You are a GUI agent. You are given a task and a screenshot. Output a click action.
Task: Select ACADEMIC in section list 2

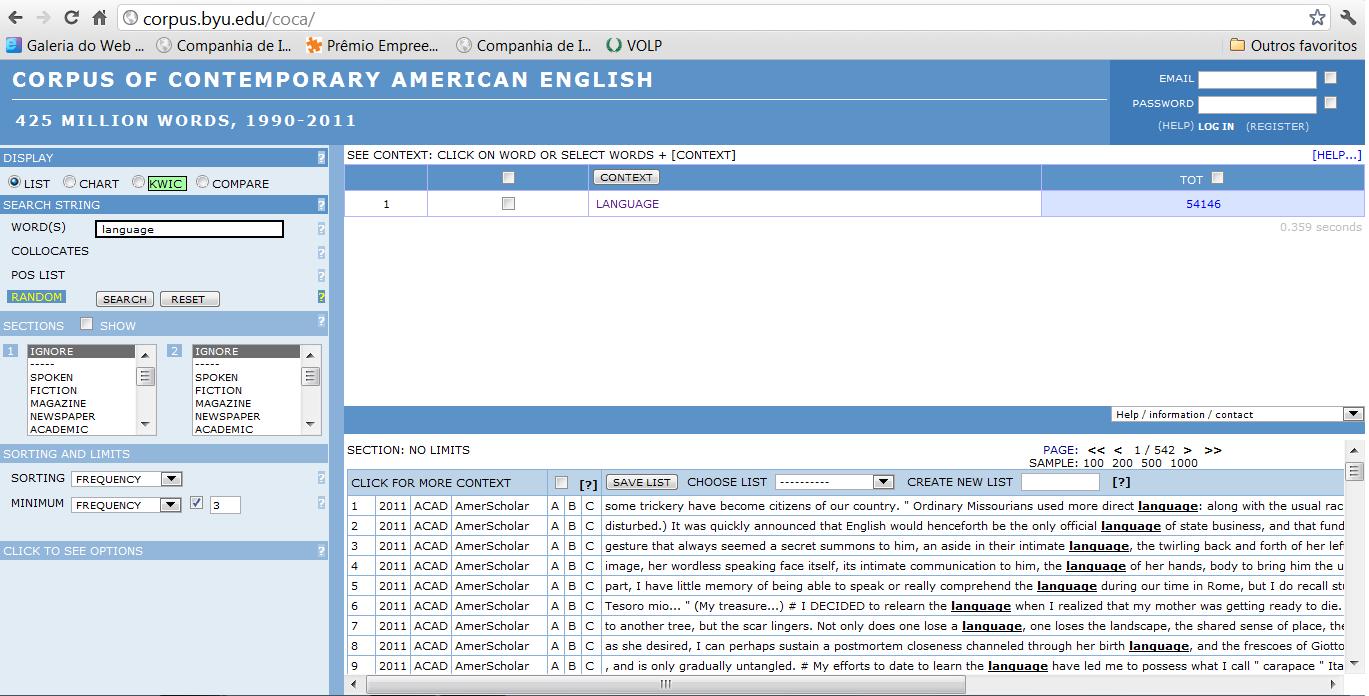point(224,430)
